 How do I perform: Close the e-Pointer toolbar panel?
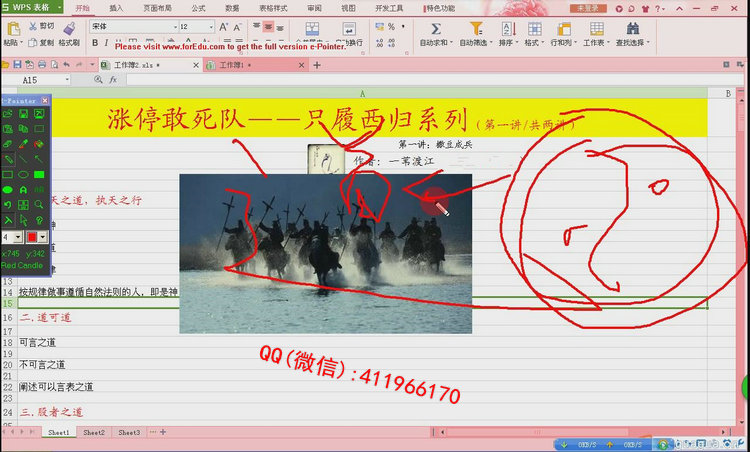45,100
